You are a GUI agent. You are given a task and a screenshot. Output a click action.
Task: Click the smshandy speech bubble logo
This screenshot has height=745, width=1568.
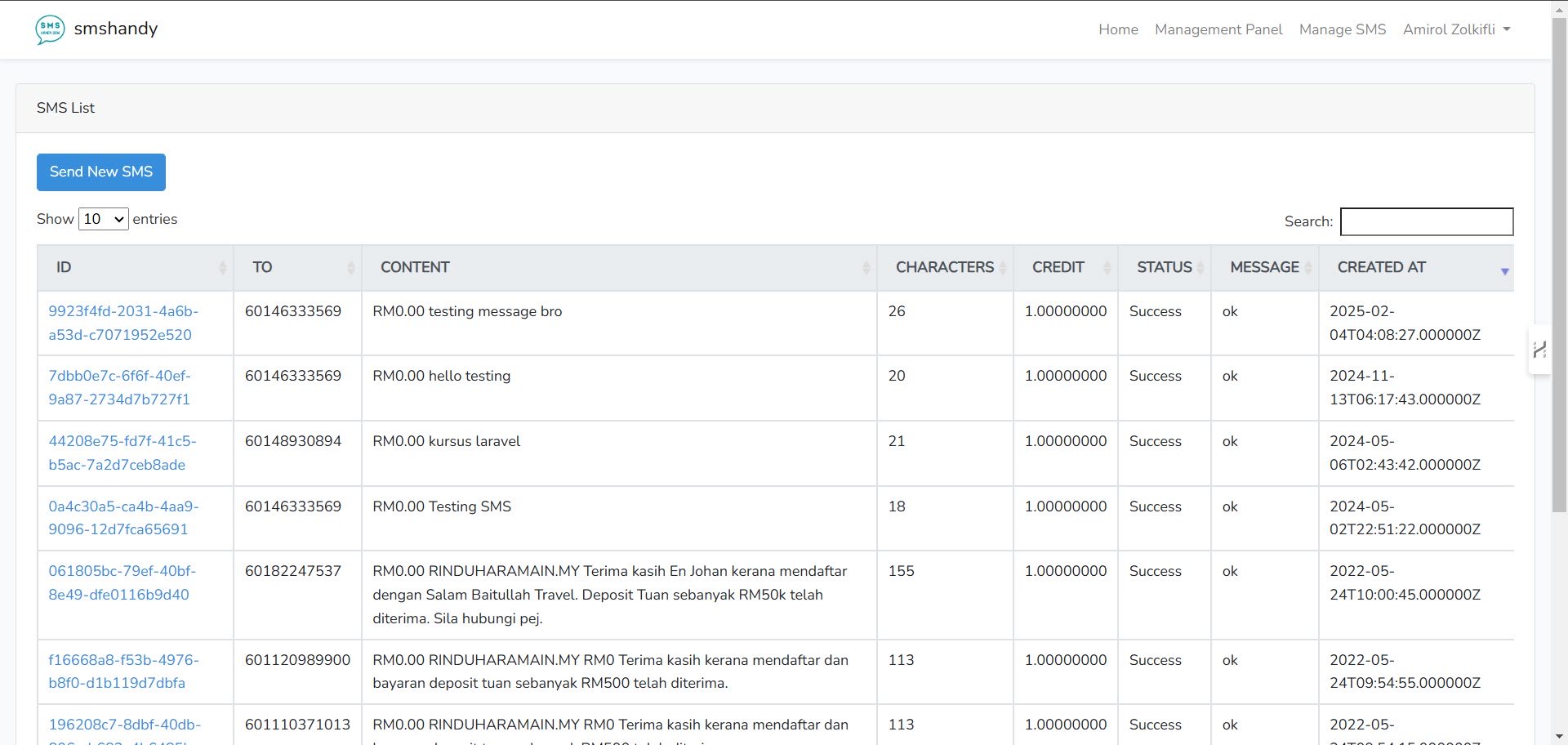50,29
